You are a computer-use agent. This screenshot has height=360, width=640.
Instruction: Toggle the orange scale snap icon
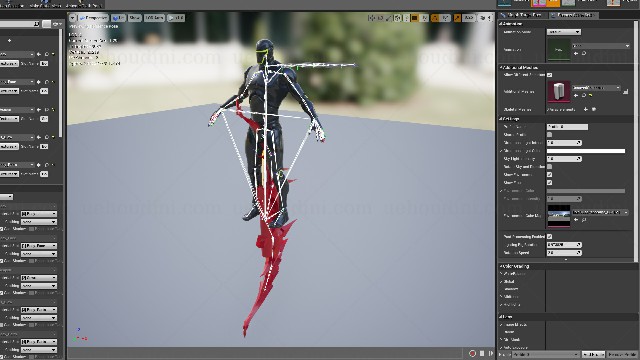(x=457, y=18)
